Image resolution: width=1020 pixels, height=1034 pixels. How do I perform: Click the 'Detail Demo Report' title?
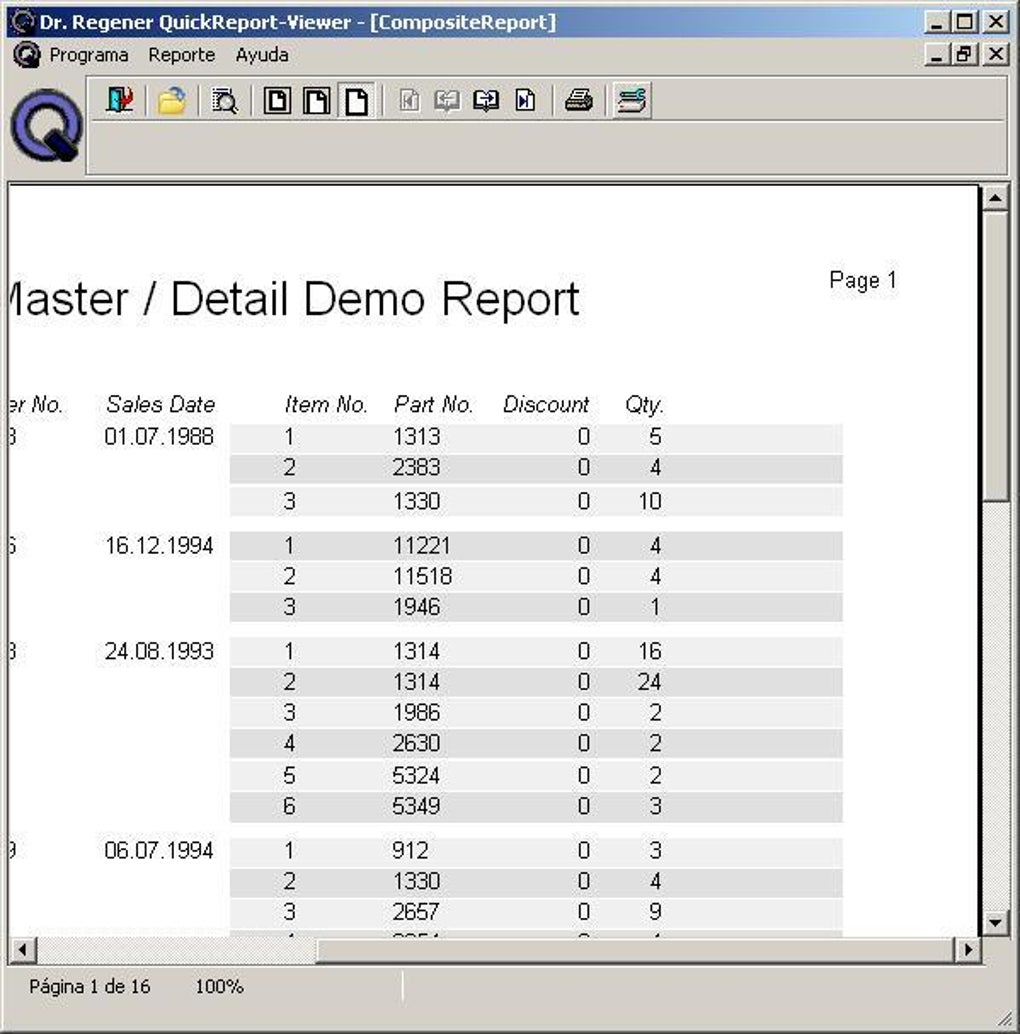point(375,299)
